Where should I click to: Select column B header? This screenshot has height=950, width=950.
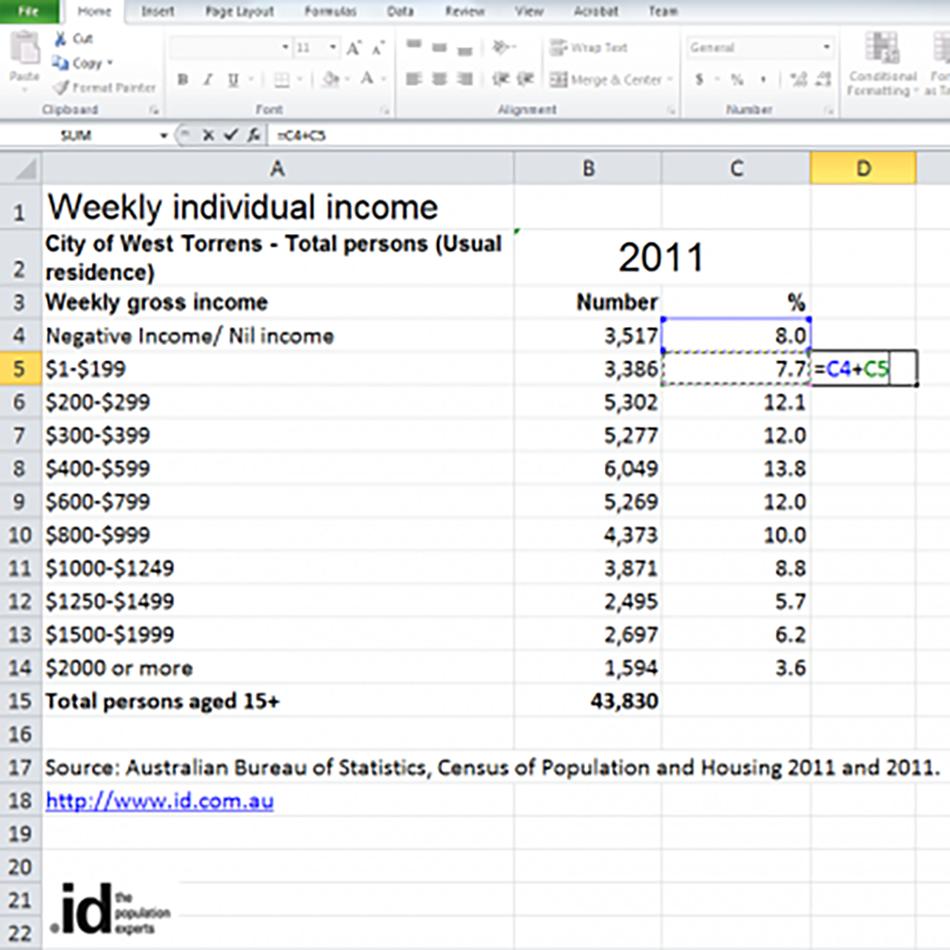click(588, 168)
